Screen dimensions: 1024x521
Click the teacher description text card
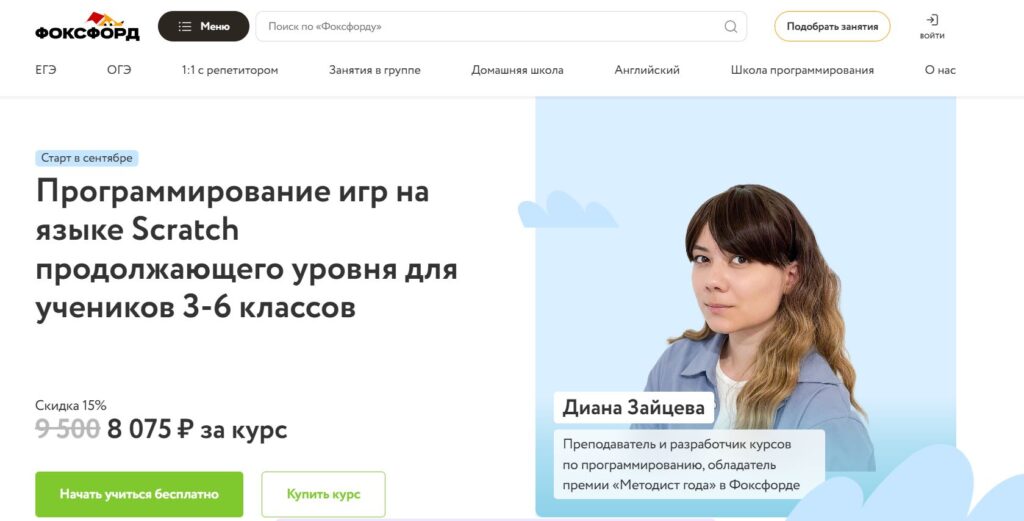tap(689, 464)
